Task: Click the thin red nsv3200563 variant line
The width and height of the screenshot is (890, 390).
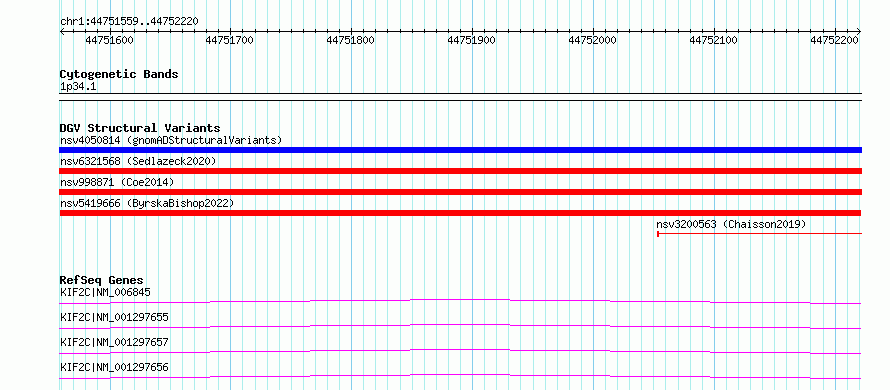Action: click(759, 233)
